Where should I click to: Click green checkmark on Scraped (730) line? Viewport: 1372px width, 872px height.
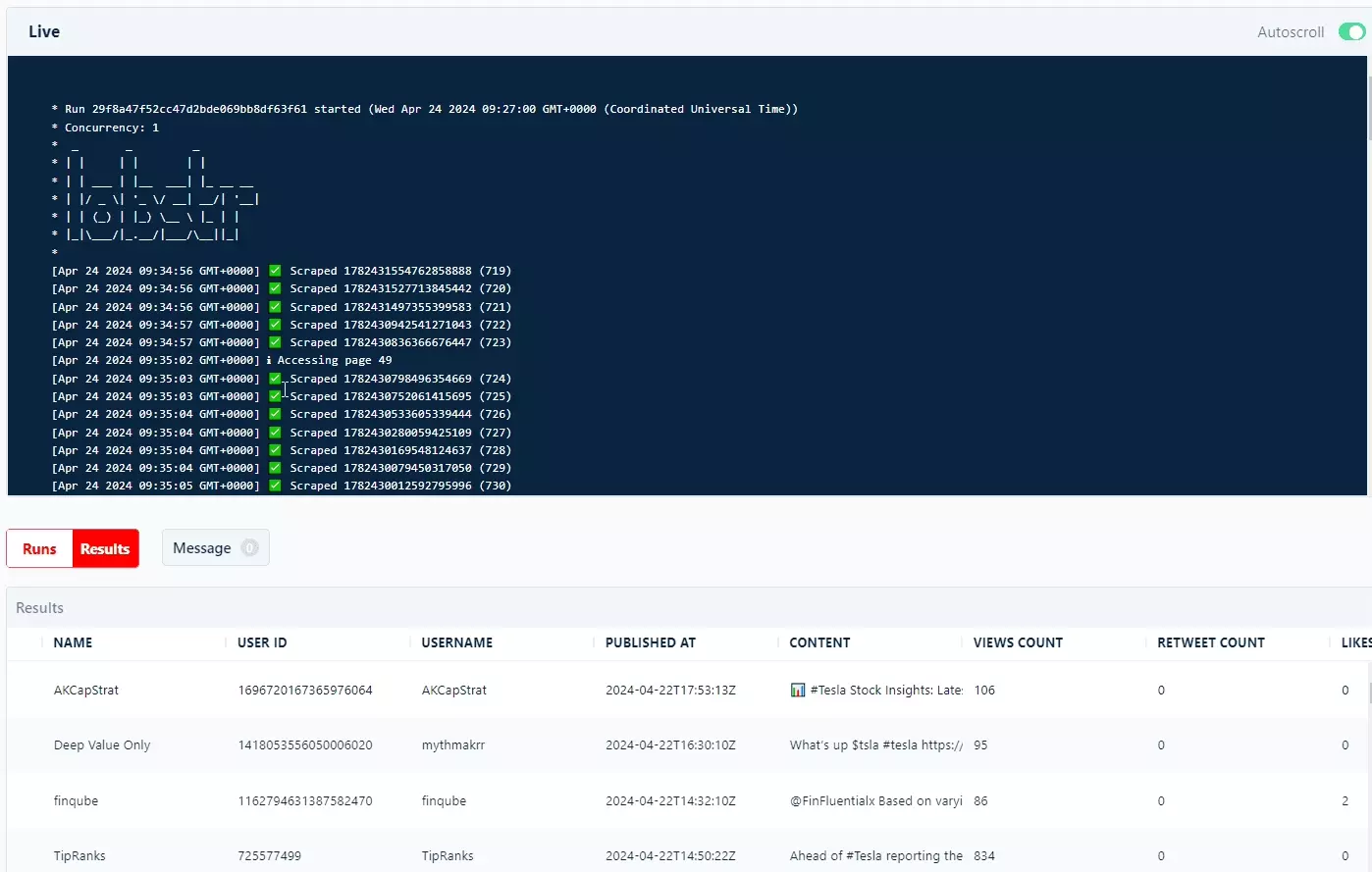pos(275,486)
